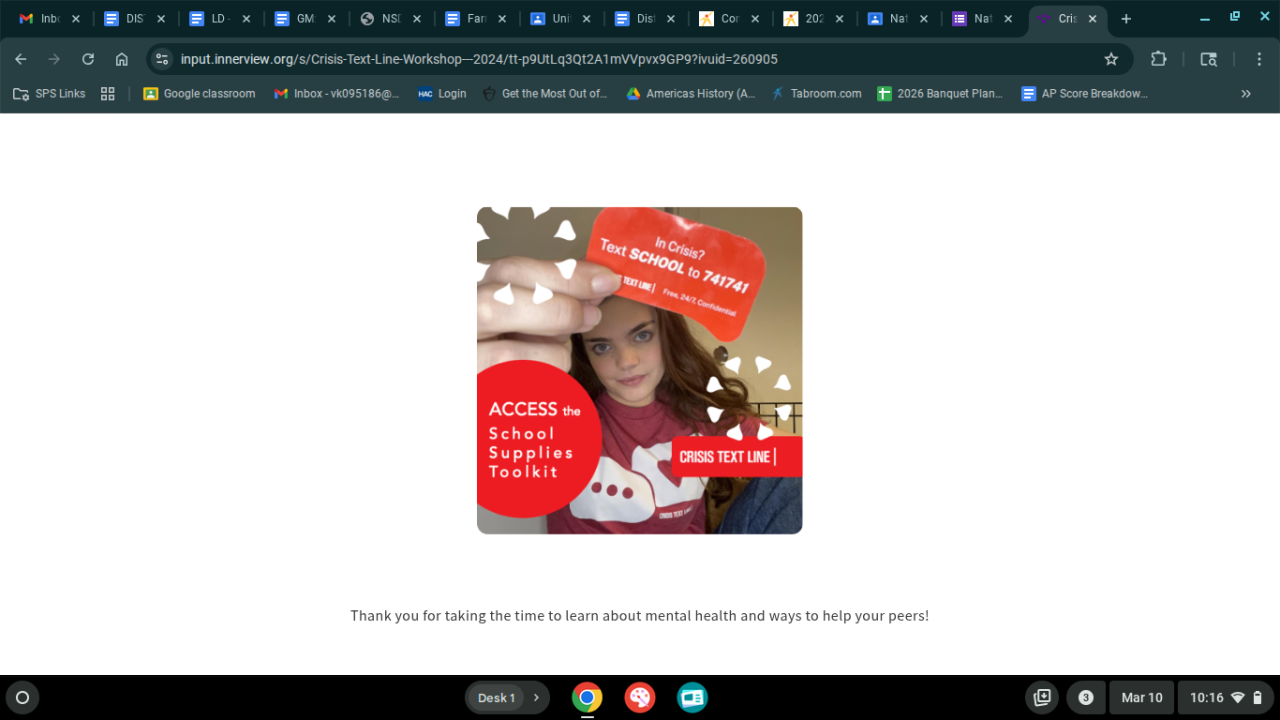Open the teal presentation-board app on shelf
The height and width of the screenshot is (720, 1280).
point(692,698)
